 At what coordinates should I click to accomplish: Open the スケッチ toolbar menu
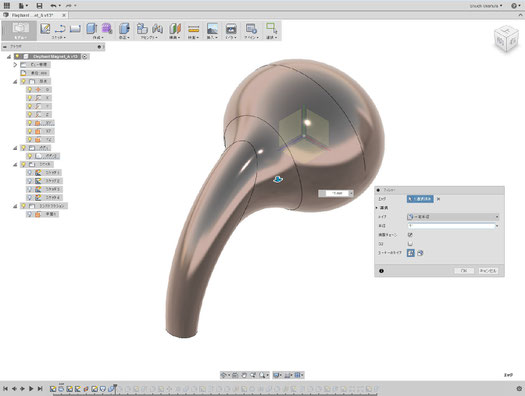[59, 37]
